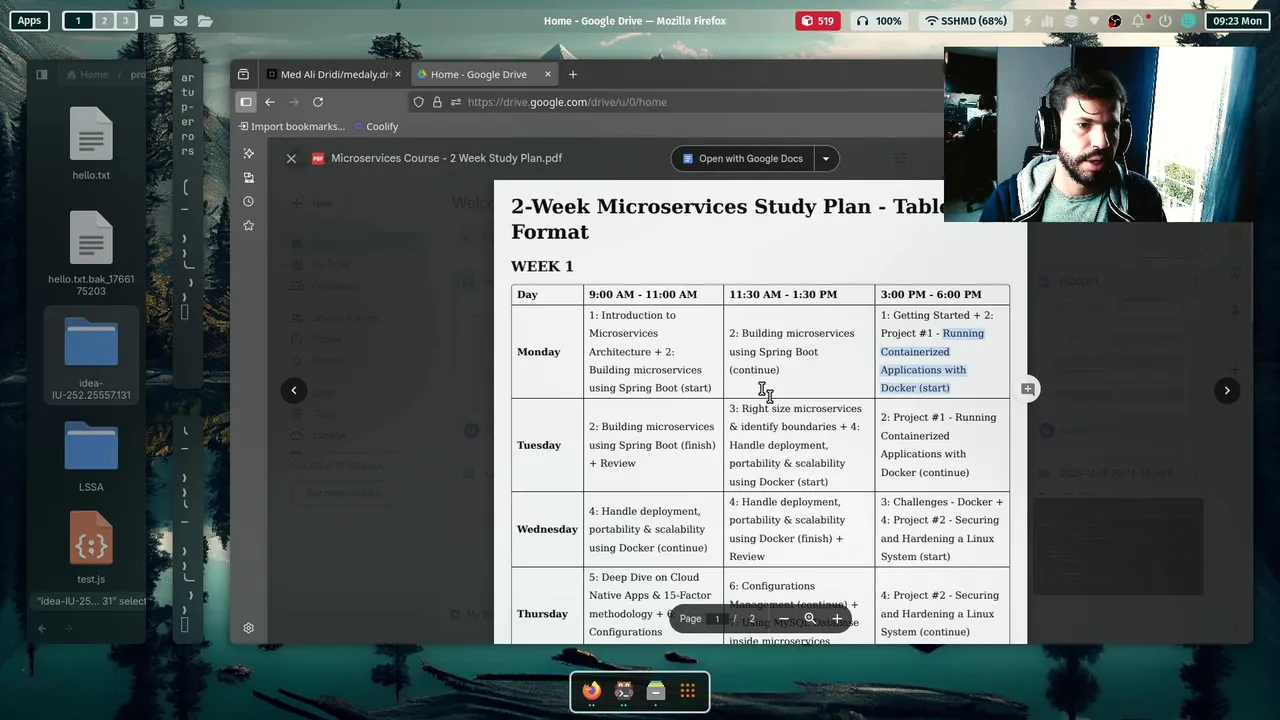Switch to workspace 3

(126, 20)
